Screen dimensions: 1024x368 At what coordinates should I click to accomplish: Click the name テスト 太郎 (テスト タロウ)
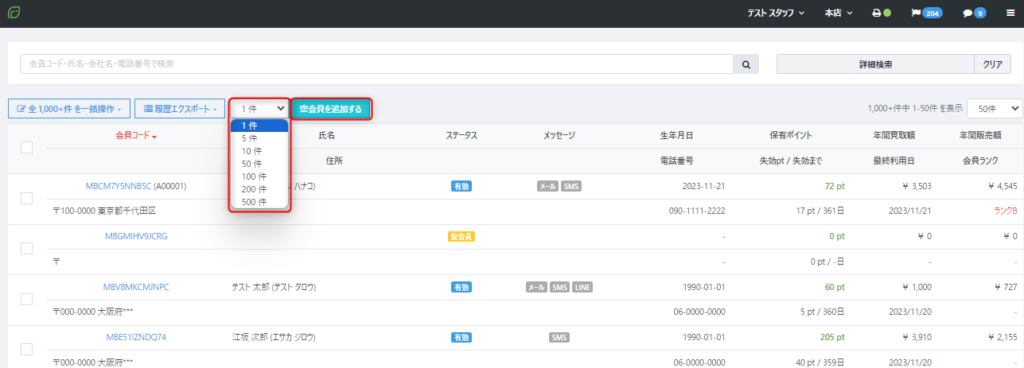click(274, 287)
